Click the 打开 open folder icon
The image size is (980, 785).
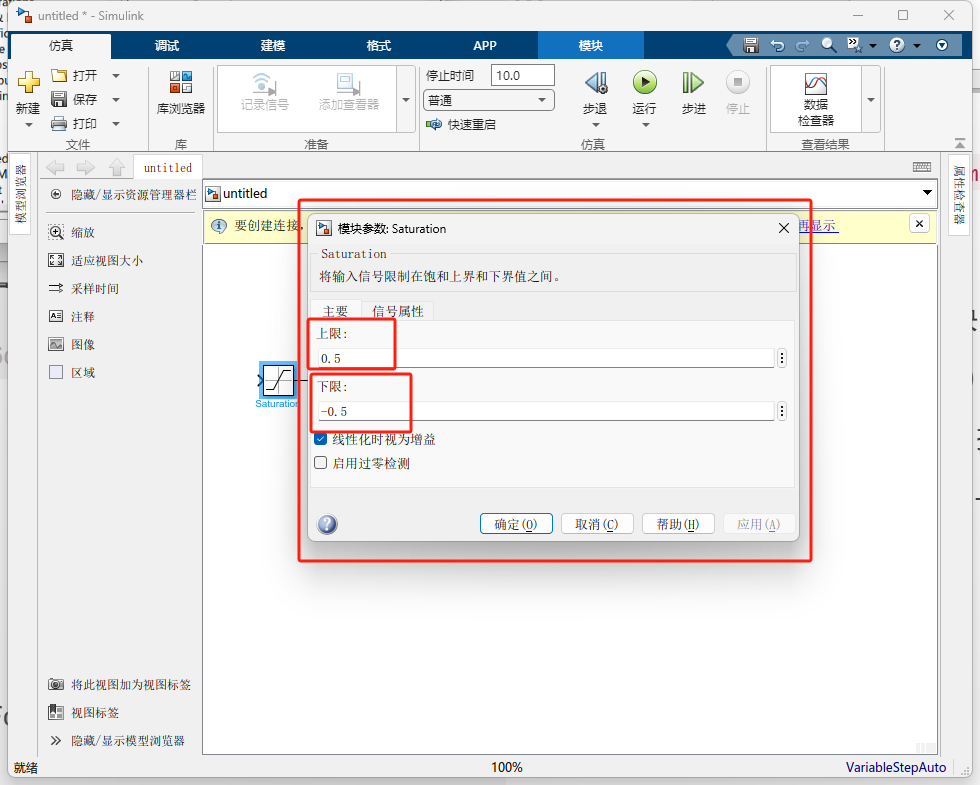click(59, 76)
